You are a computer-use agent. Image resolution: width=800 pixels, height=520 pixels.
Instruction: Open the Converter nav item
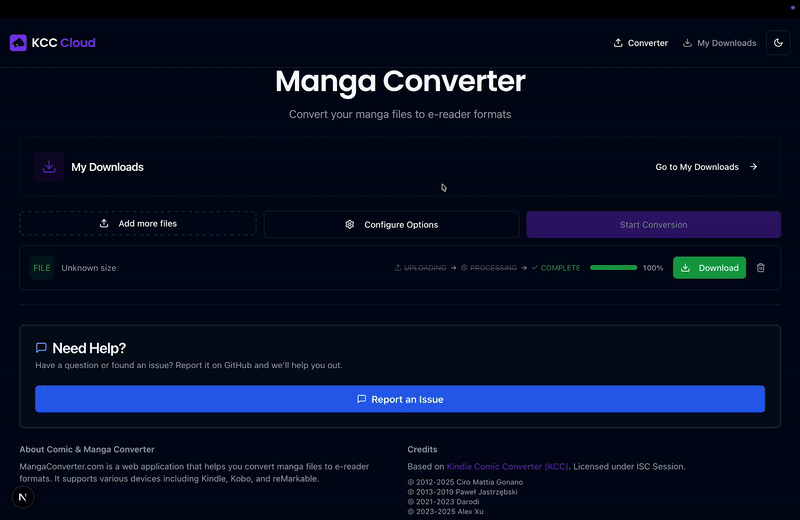click(640, 43)
